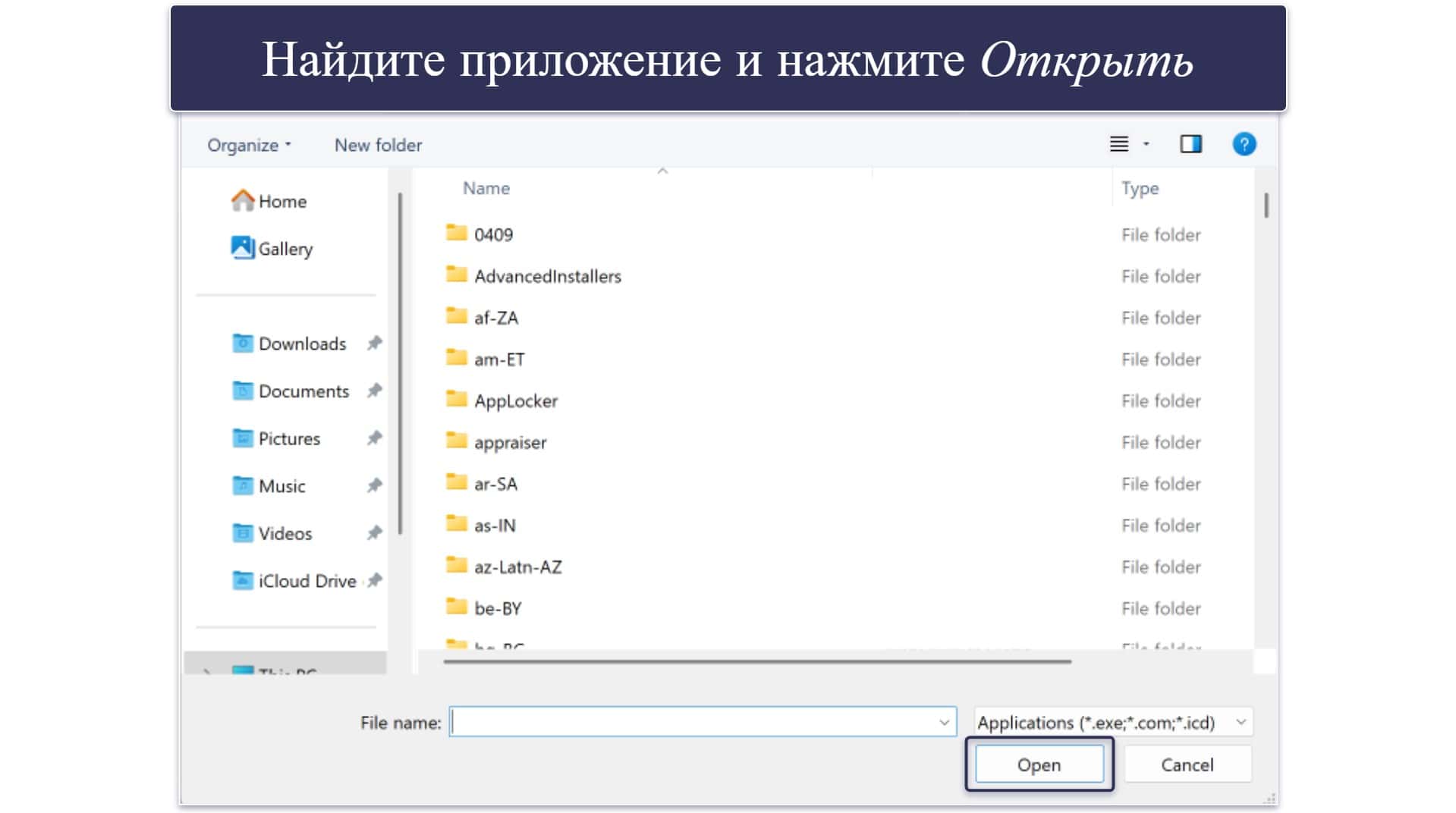Viewport: 1456px width, 813px height.
Task: Select the AdvancedInstallers folder name
Action: point(547,277)
